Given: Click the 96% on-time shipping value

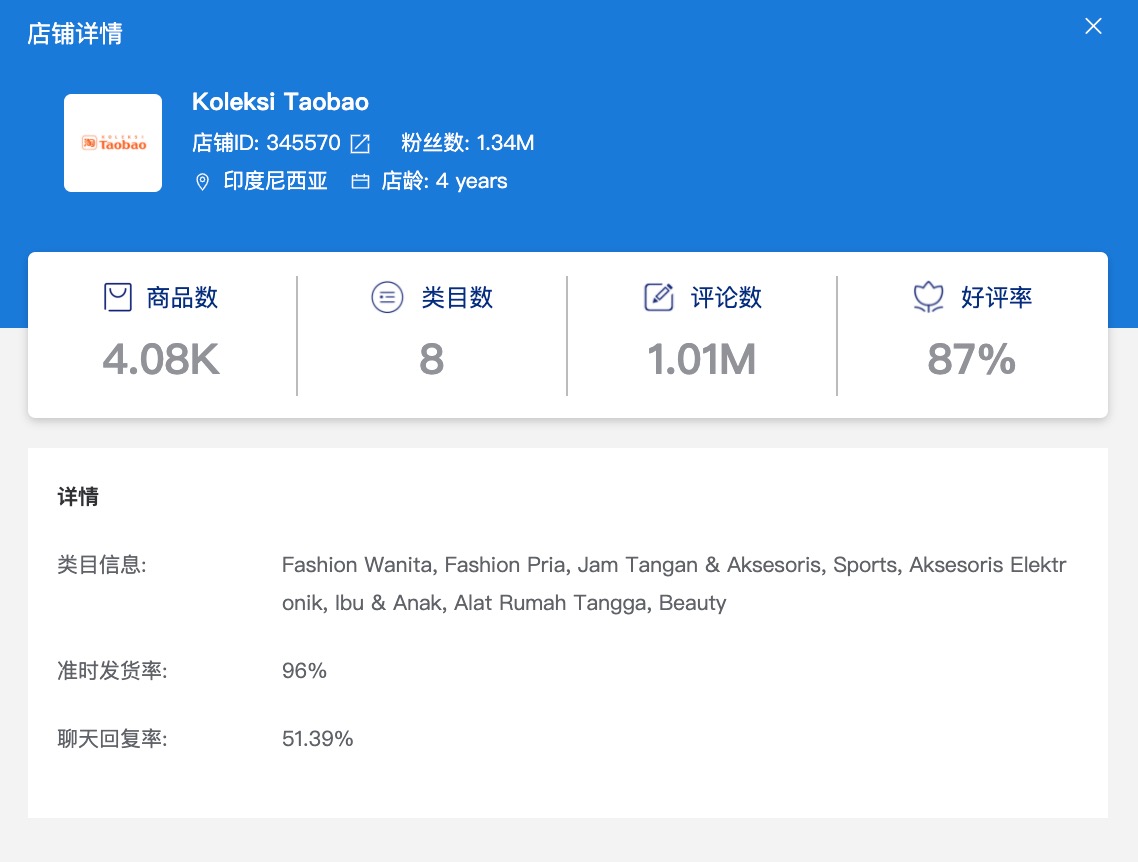Looking at the screenshot, I should click(304, 670).
